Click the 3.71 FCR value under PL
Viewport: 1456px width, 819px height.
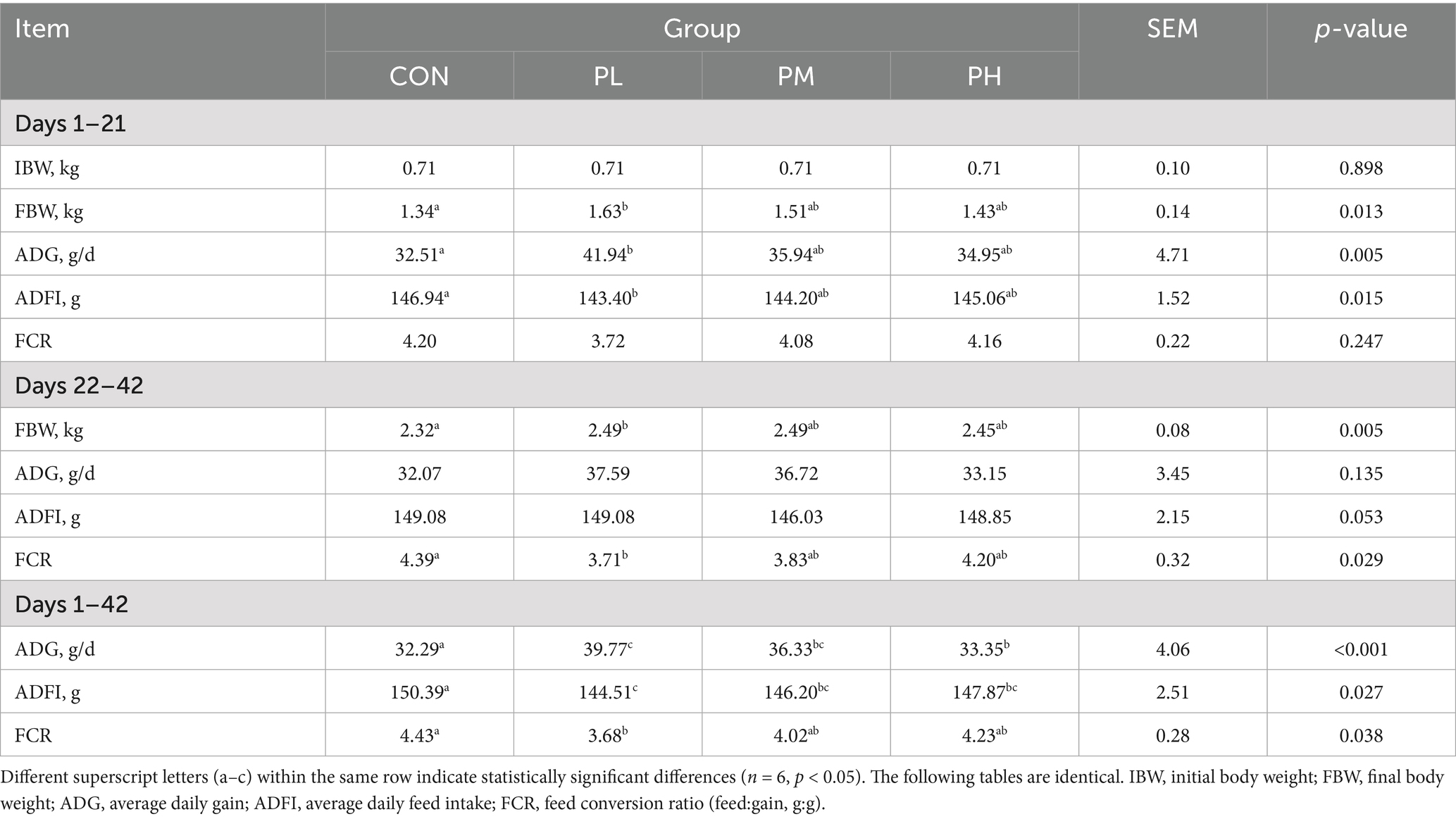click(x=608, y=559)
